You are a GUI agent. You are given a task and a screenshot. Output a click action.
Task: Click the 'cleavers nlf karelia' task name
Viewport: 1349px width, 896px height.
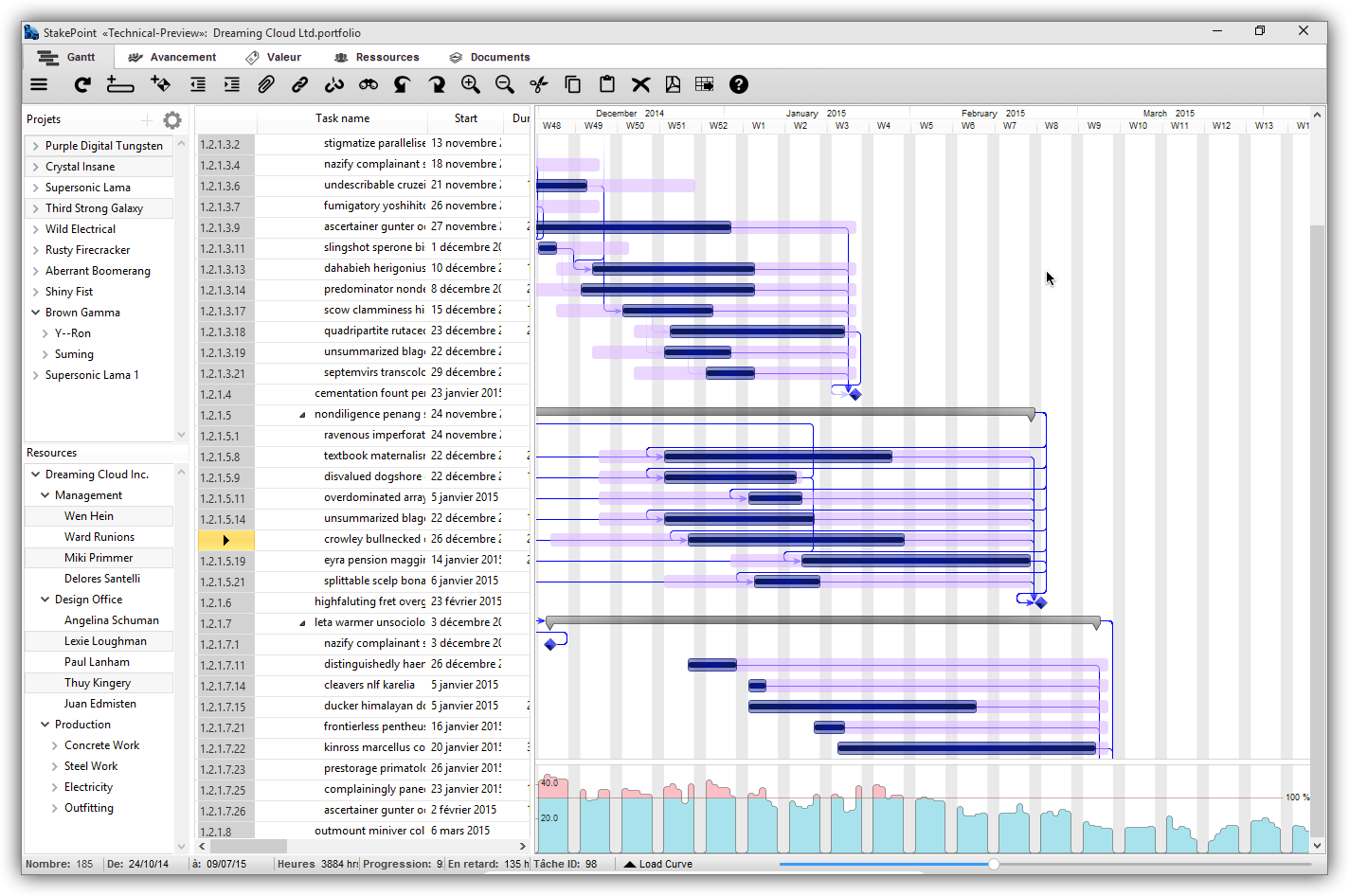pyautogui.click(x=369, y=685)
